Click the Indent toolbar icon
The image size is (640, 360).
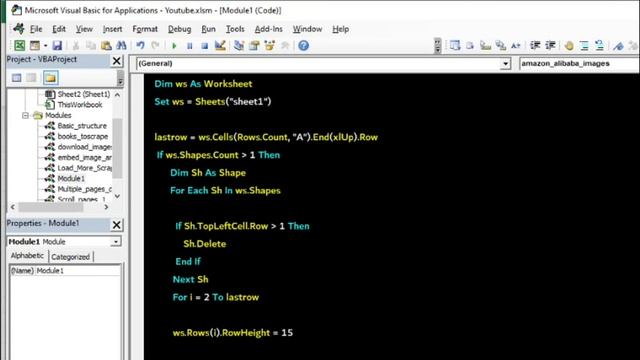(x=535, y=45)
